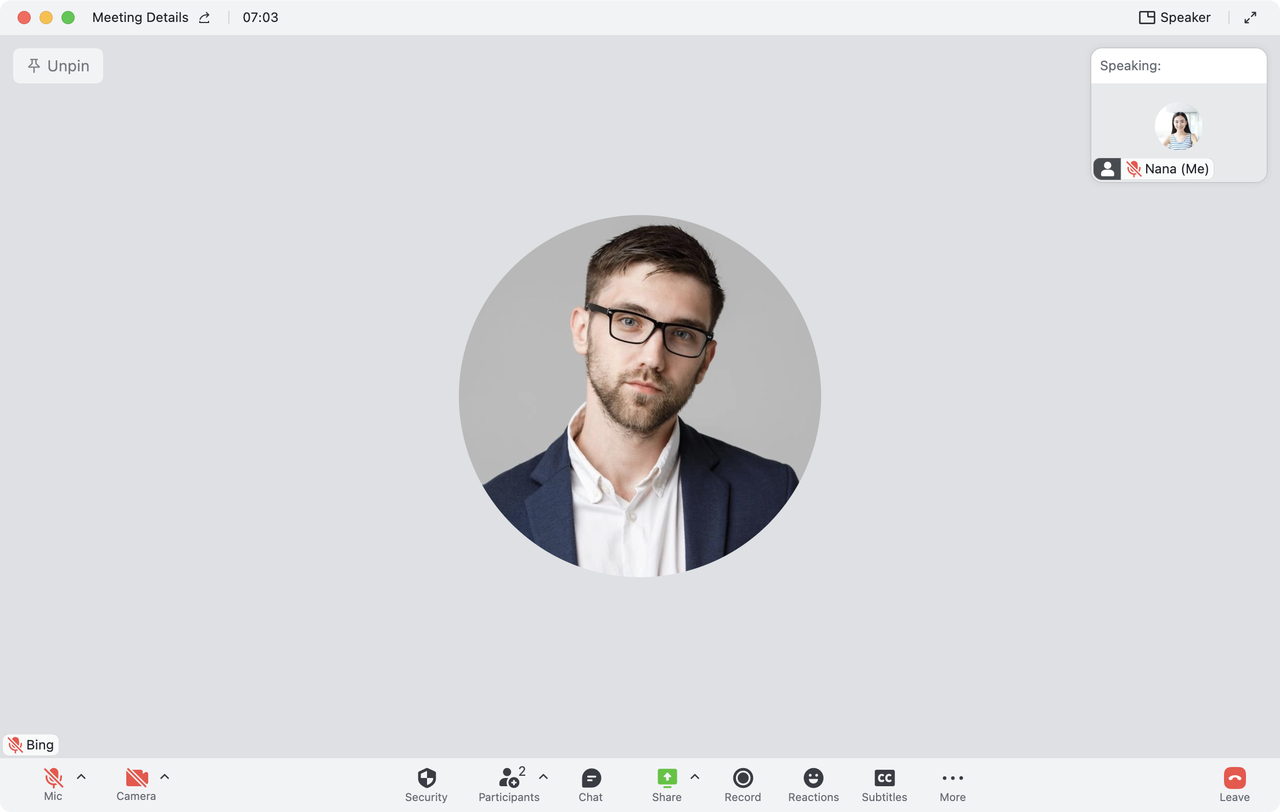Open the Chat panel
Viewport: 1280px width, 812px height.
coord(591,778)
